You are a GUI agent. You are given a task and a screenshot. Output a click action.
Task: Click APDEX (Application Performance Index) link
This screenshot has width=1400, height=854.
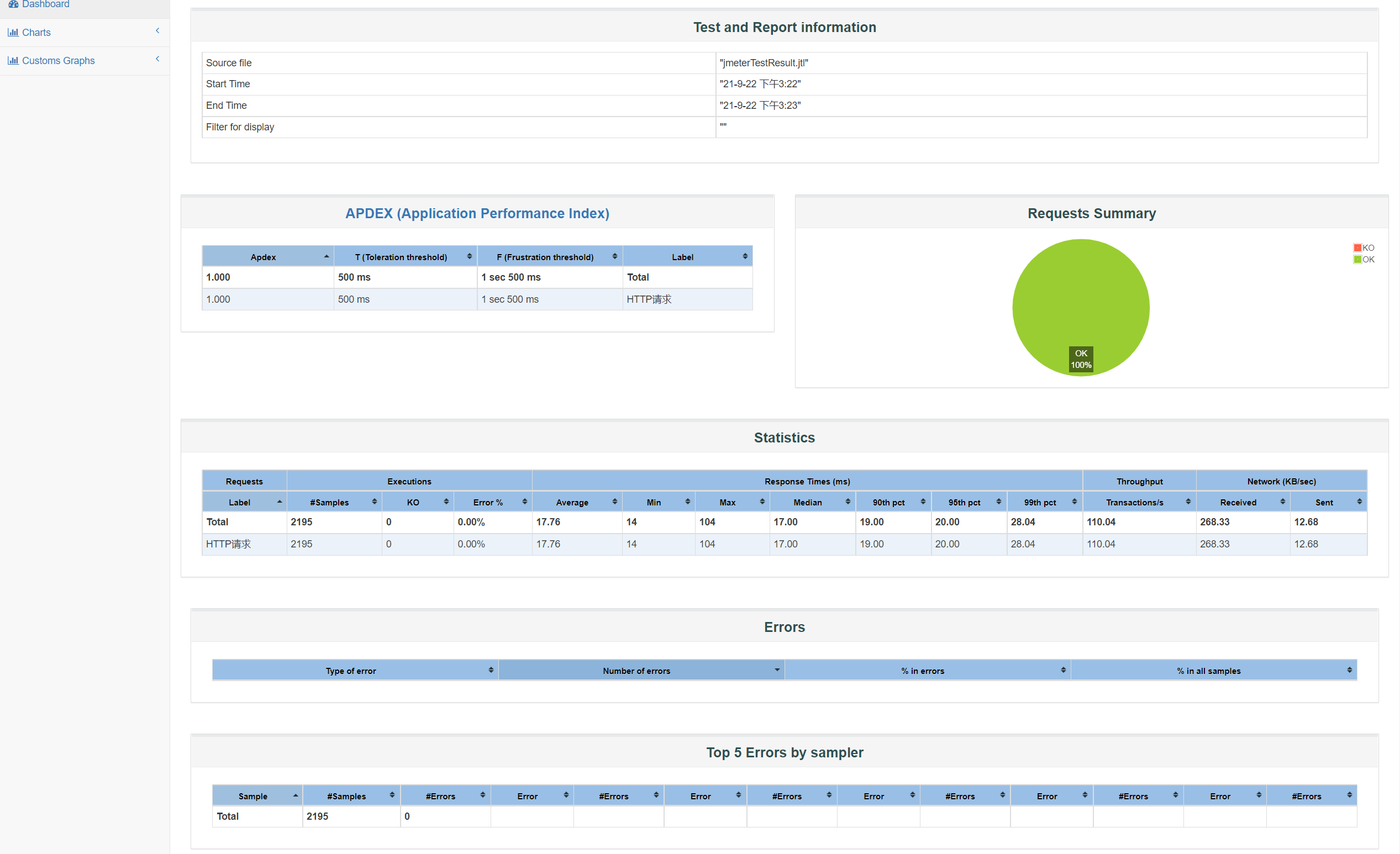477,213
